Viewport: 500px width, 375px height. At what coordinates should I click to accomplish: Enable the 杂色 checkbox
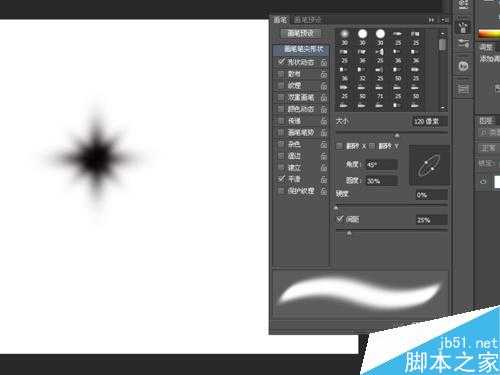tap(281, 144)
